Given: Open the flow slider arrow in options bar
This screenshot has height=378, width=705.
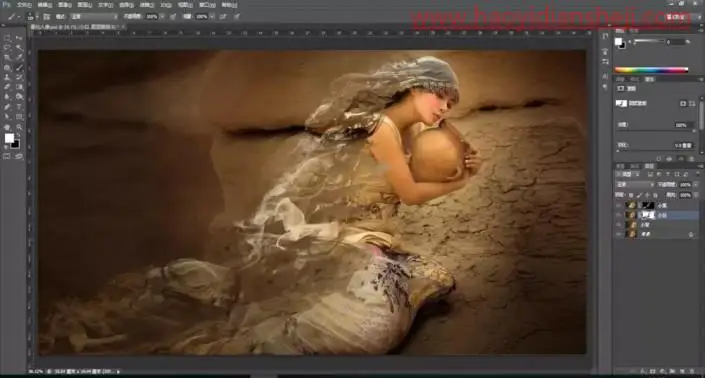Looking at the screenshot, I should coord(211,17).
